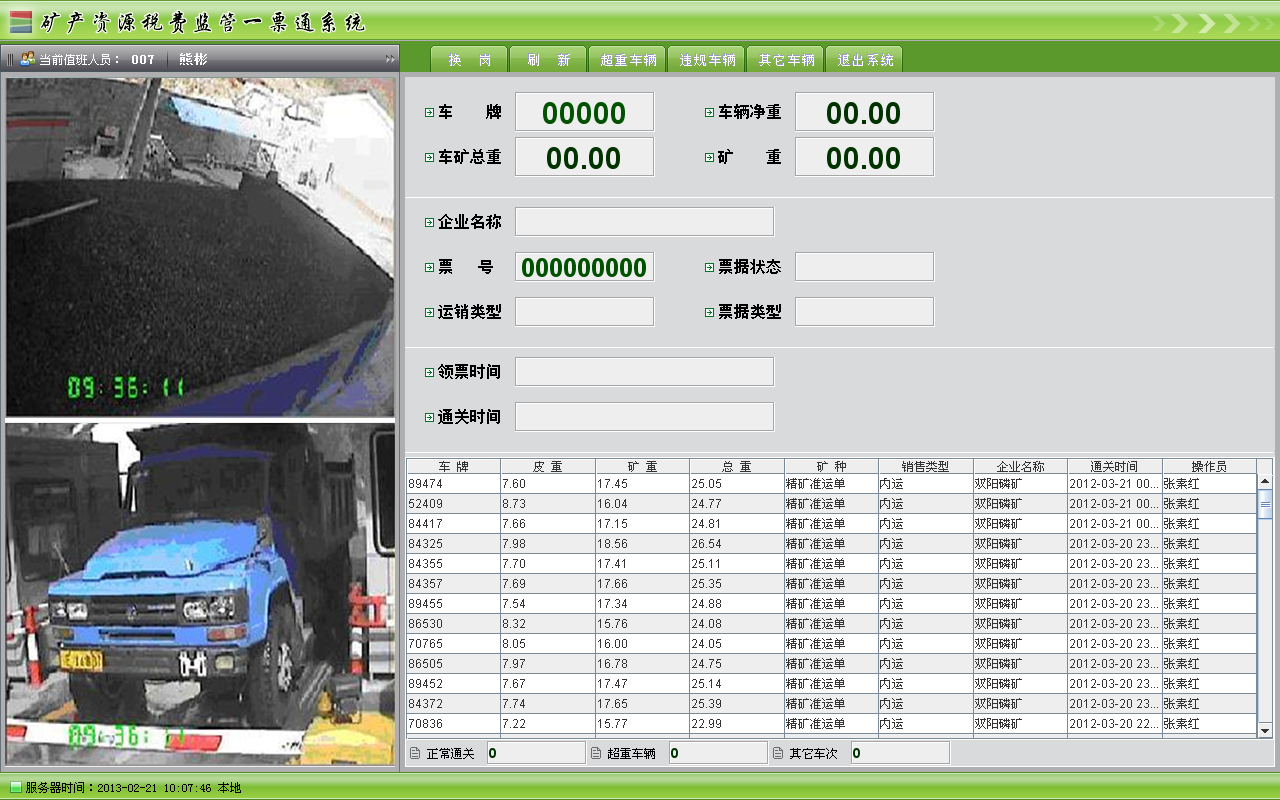Click the document icon next to 超重车辆 counter
Screen dimensions: 1280x800
point(596,754)
